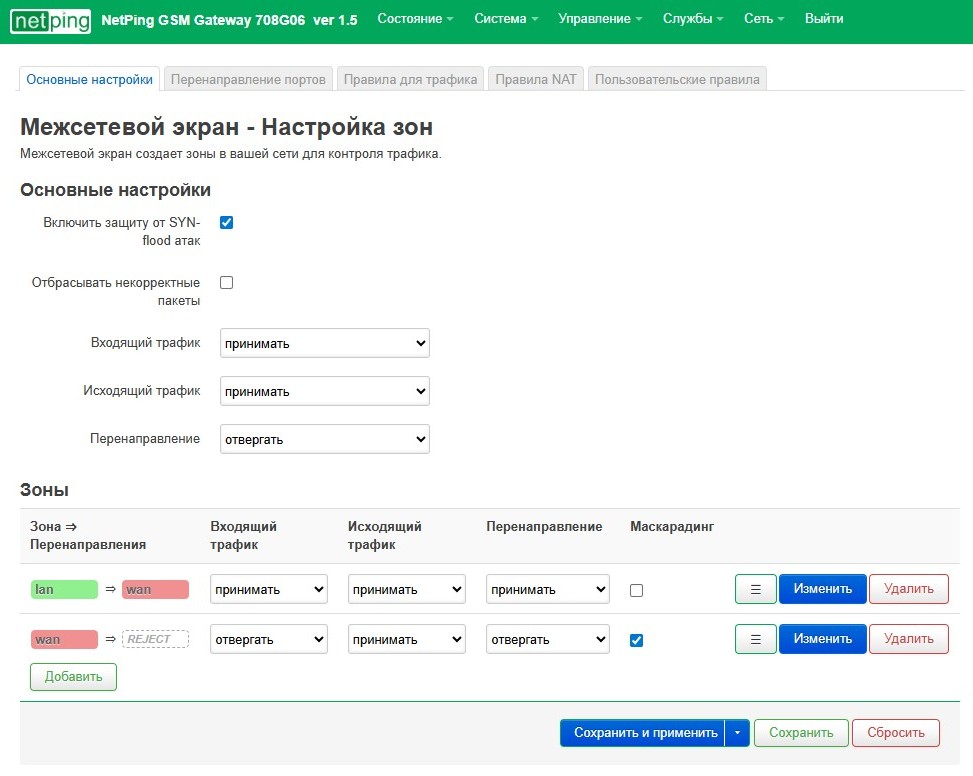Screen dimensions: 973x776
Task: Open the arrow next to Сохранить и применить
Action: click(x=737, y=733)
